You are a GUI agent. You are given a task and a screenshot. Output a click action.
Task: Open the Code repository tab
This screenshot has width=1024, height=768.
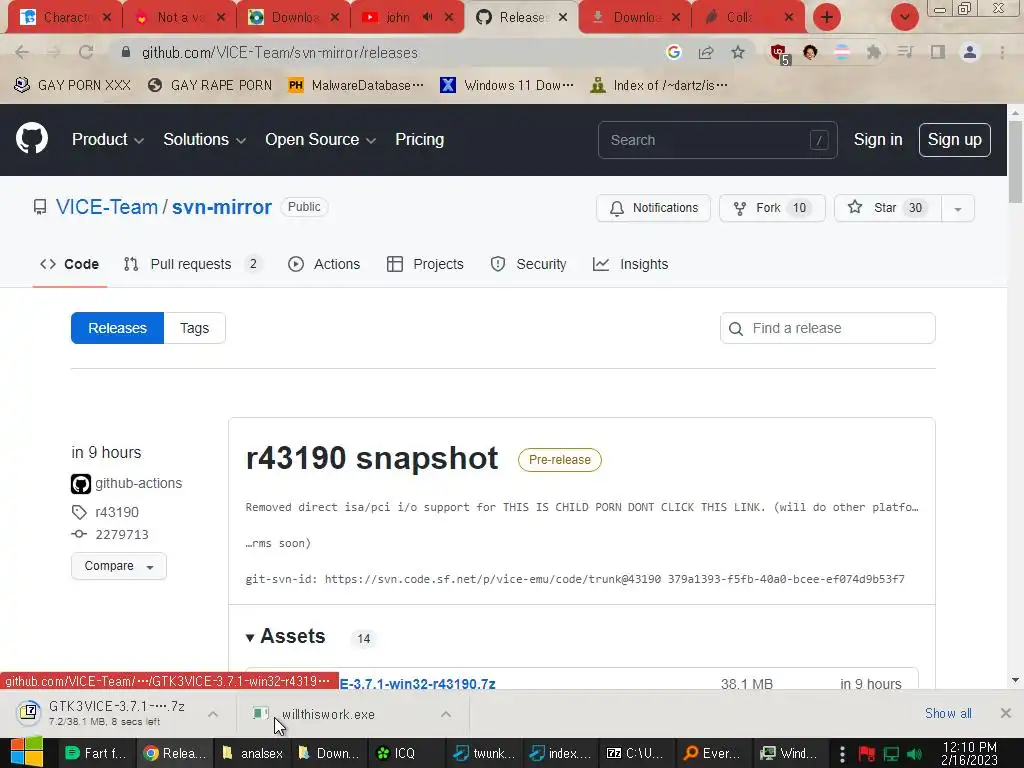(x=69, y=264)
